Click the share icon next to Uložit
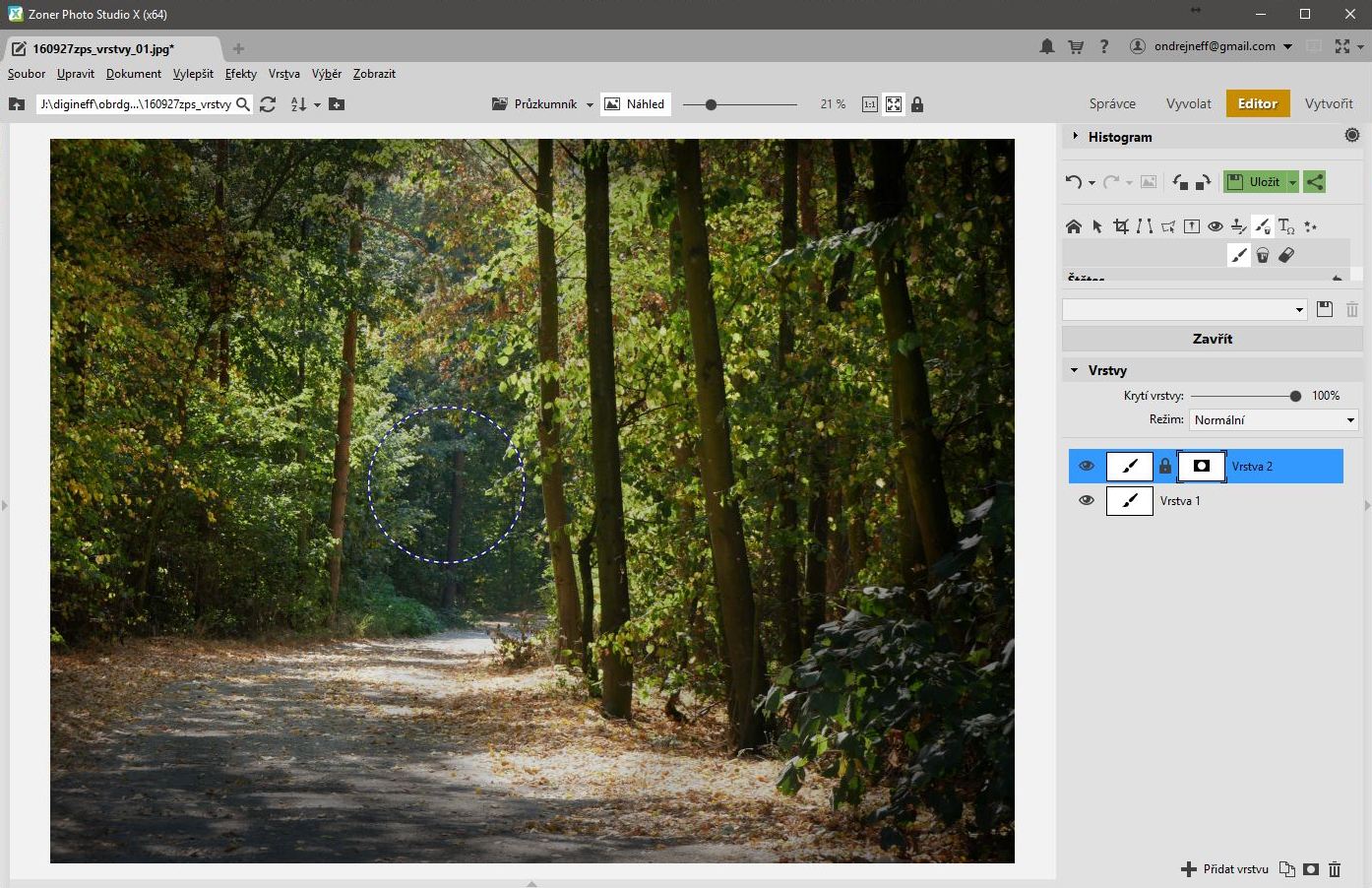The width and height of the screenshot is (1372, 888). click(1314, 182)
